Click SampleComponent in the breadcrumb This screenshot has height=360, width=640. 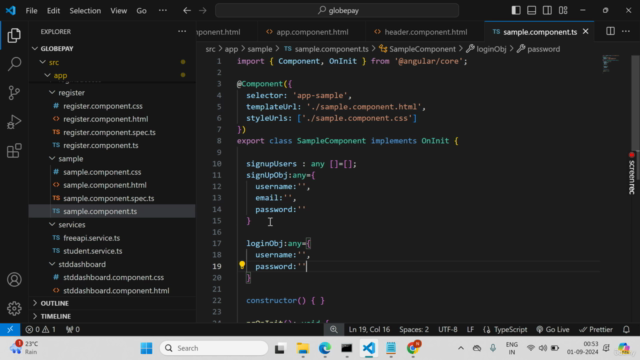click(422, 49)
